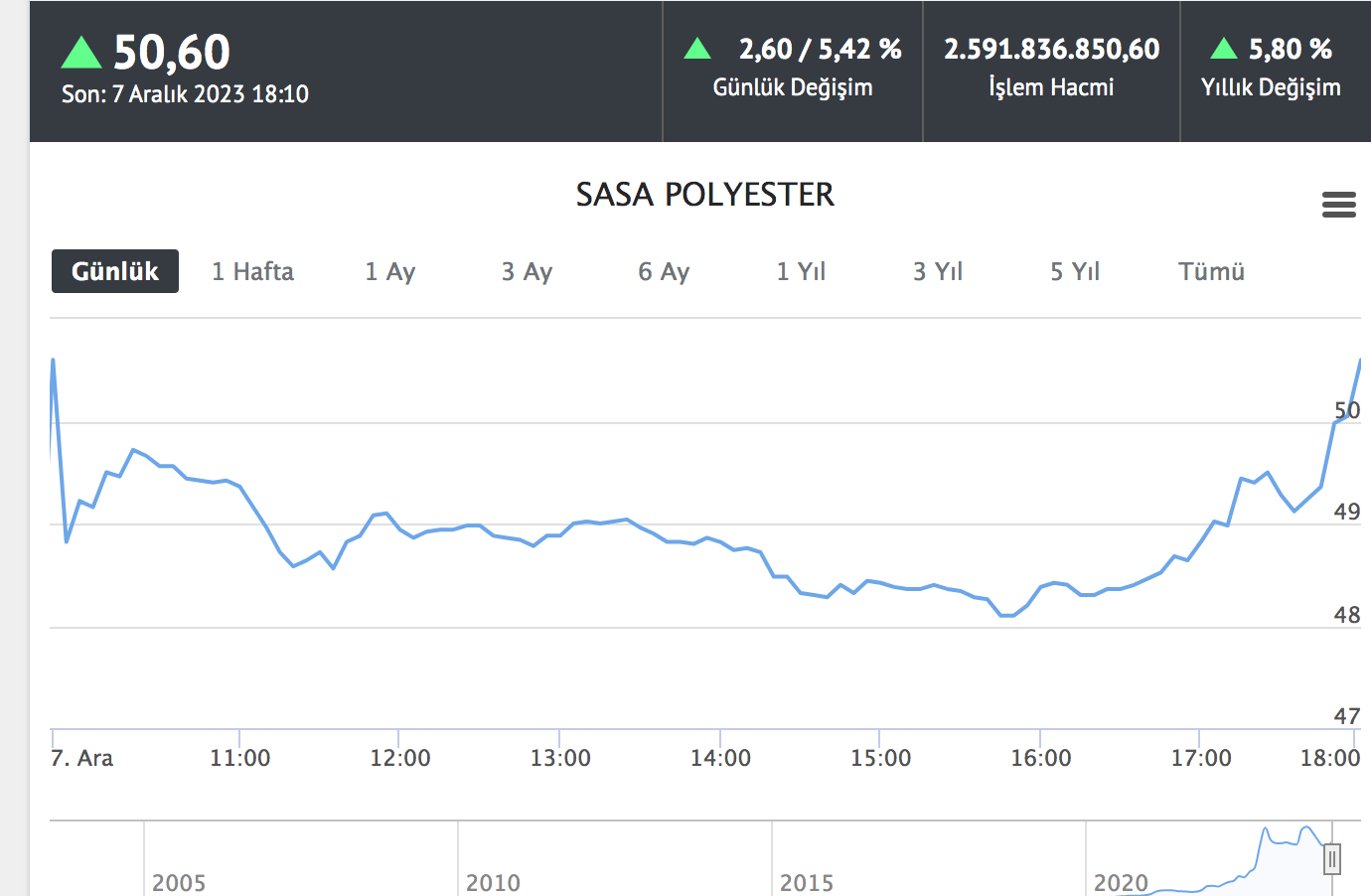Choose the 5 Yıl range button
The width and height of the screenshot is (1371, 896).
(x=1075, y=271)
